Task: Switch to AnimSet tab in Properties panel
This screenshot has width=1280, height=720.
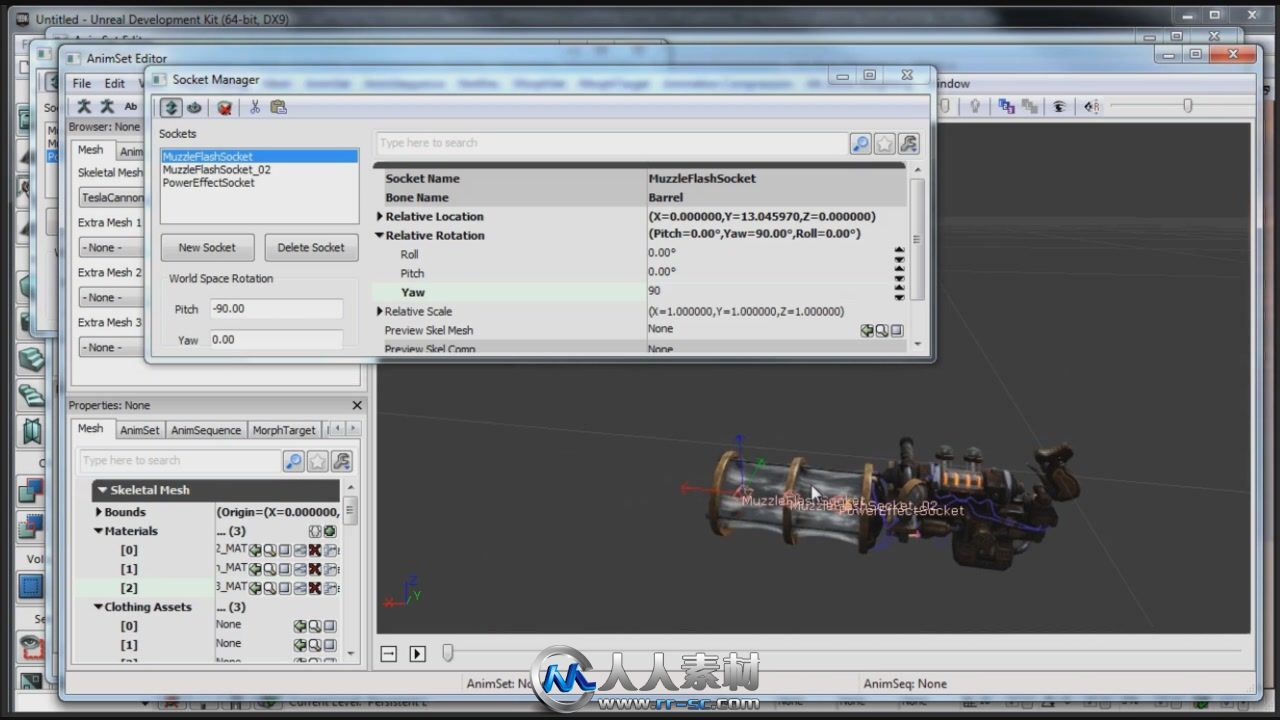Action: (139, 430)
